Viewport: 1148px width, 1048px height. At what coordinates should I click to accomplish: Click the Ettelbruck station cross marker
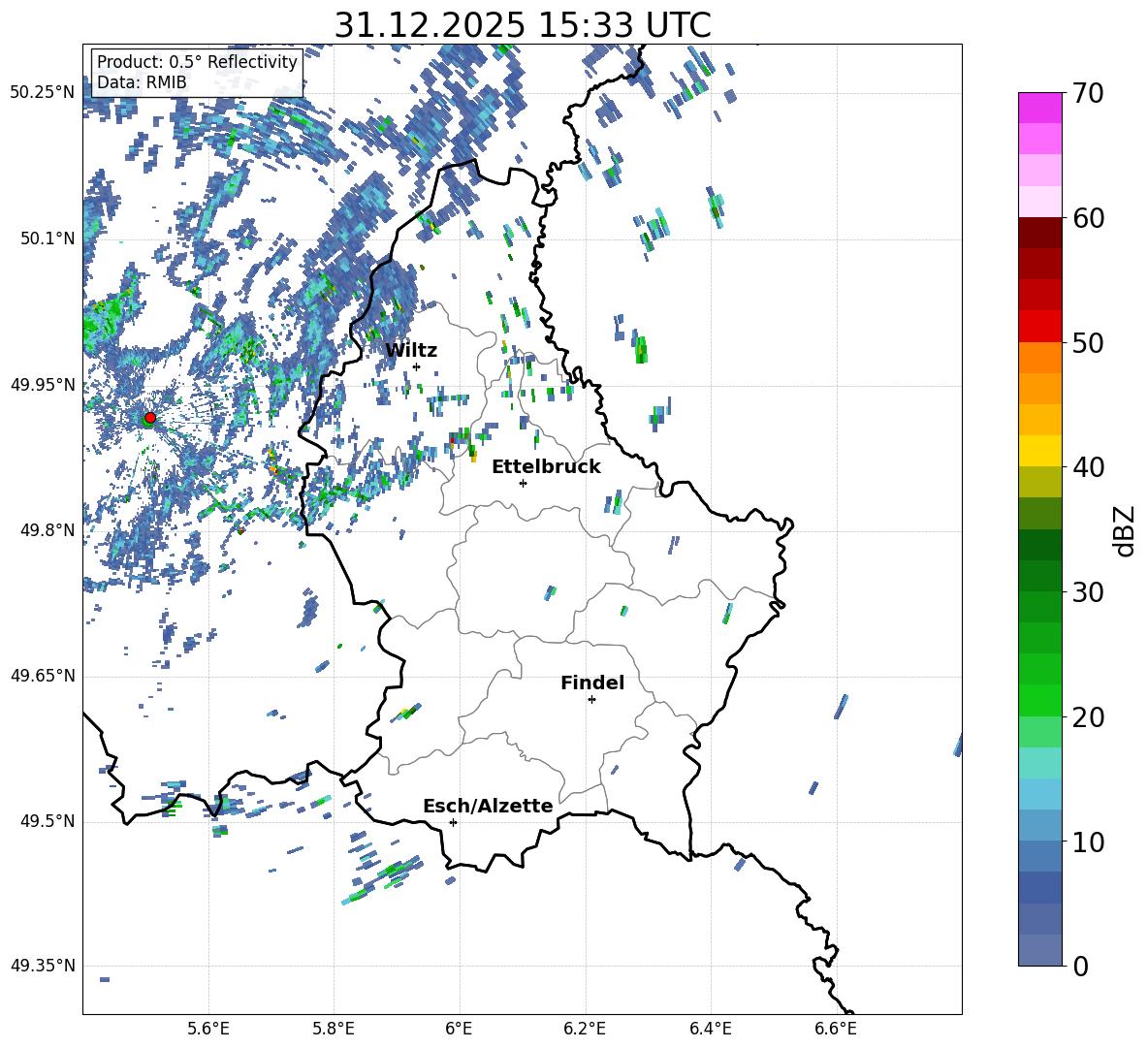[523, 483]
